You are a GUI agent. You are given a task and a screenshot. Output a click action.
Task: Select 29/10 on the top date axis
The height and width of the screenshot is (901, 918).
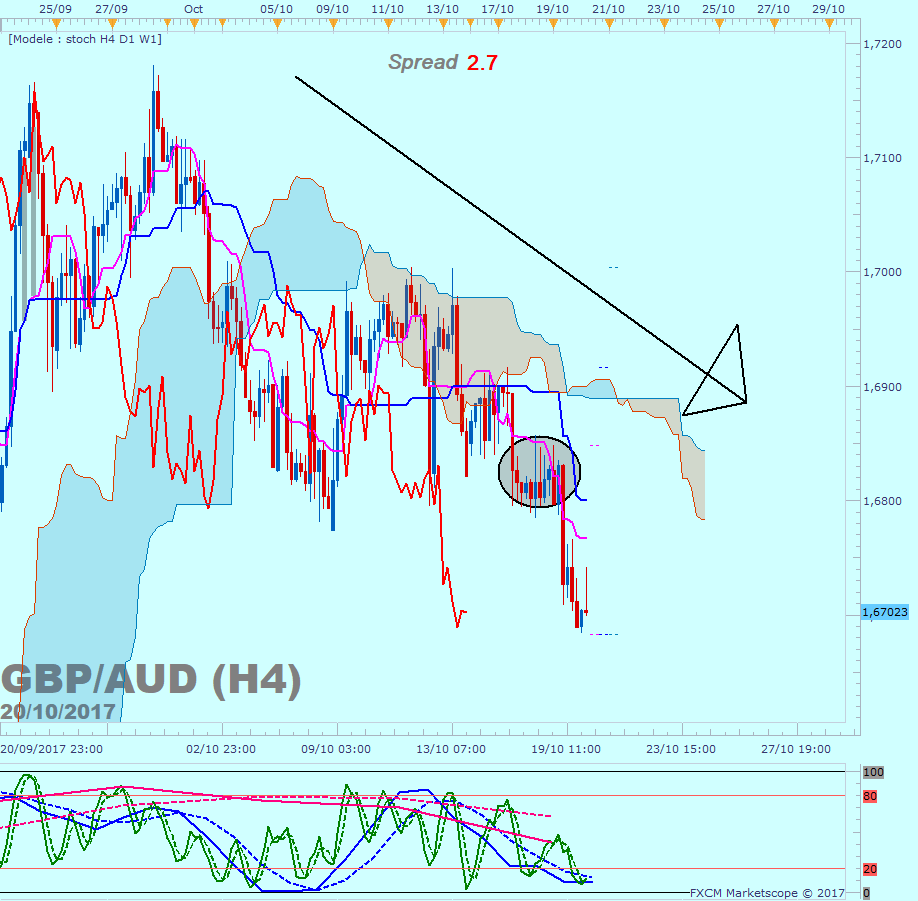point(827,8)
